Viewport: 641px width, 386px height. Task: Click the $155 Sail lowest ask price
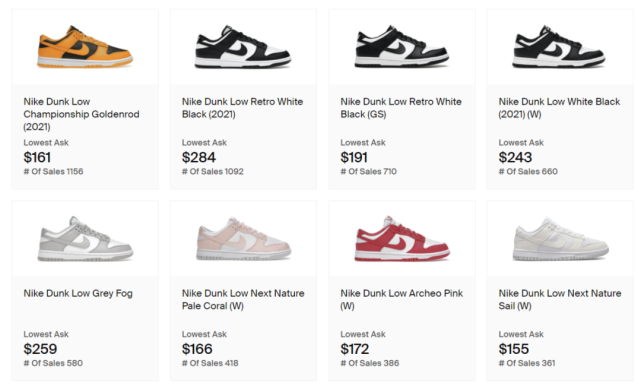click(x=513, y=349)
